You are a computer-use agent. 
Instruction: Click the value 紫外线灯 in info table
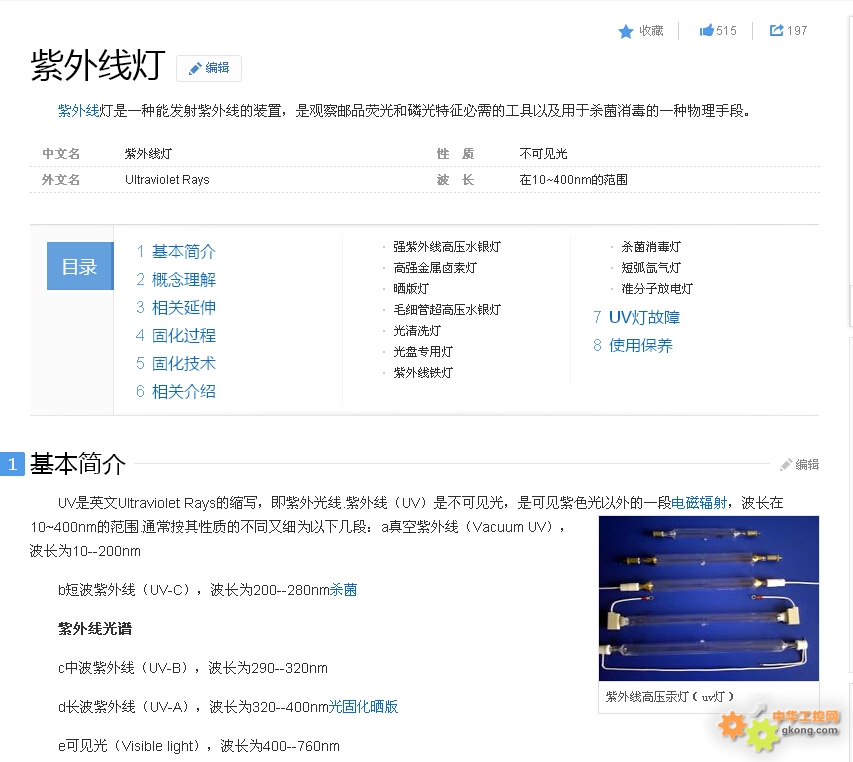pyautogui.click(x=149, y=154)
